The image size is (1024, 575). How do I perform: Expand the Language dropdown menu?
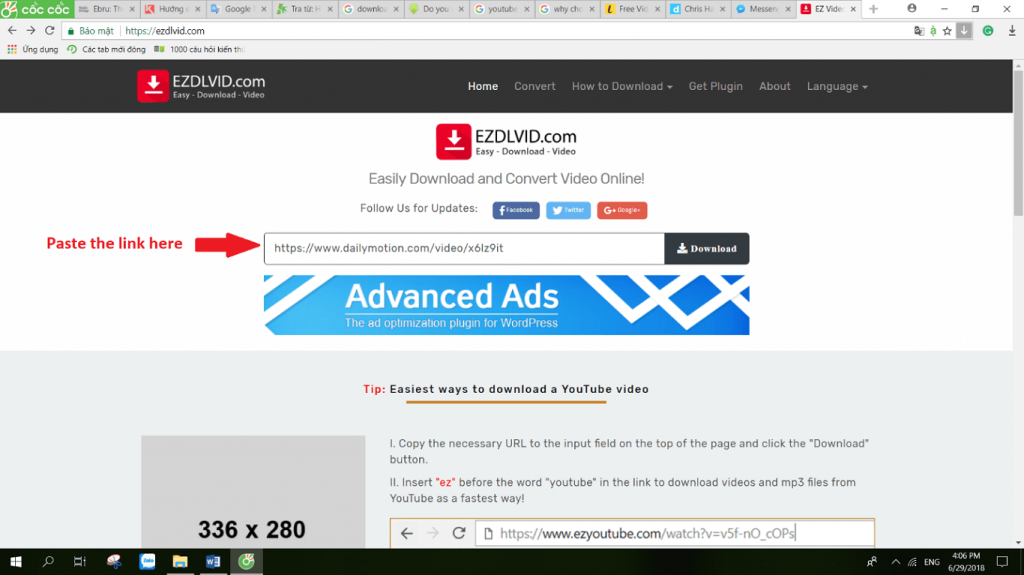(x=836, y=86)
